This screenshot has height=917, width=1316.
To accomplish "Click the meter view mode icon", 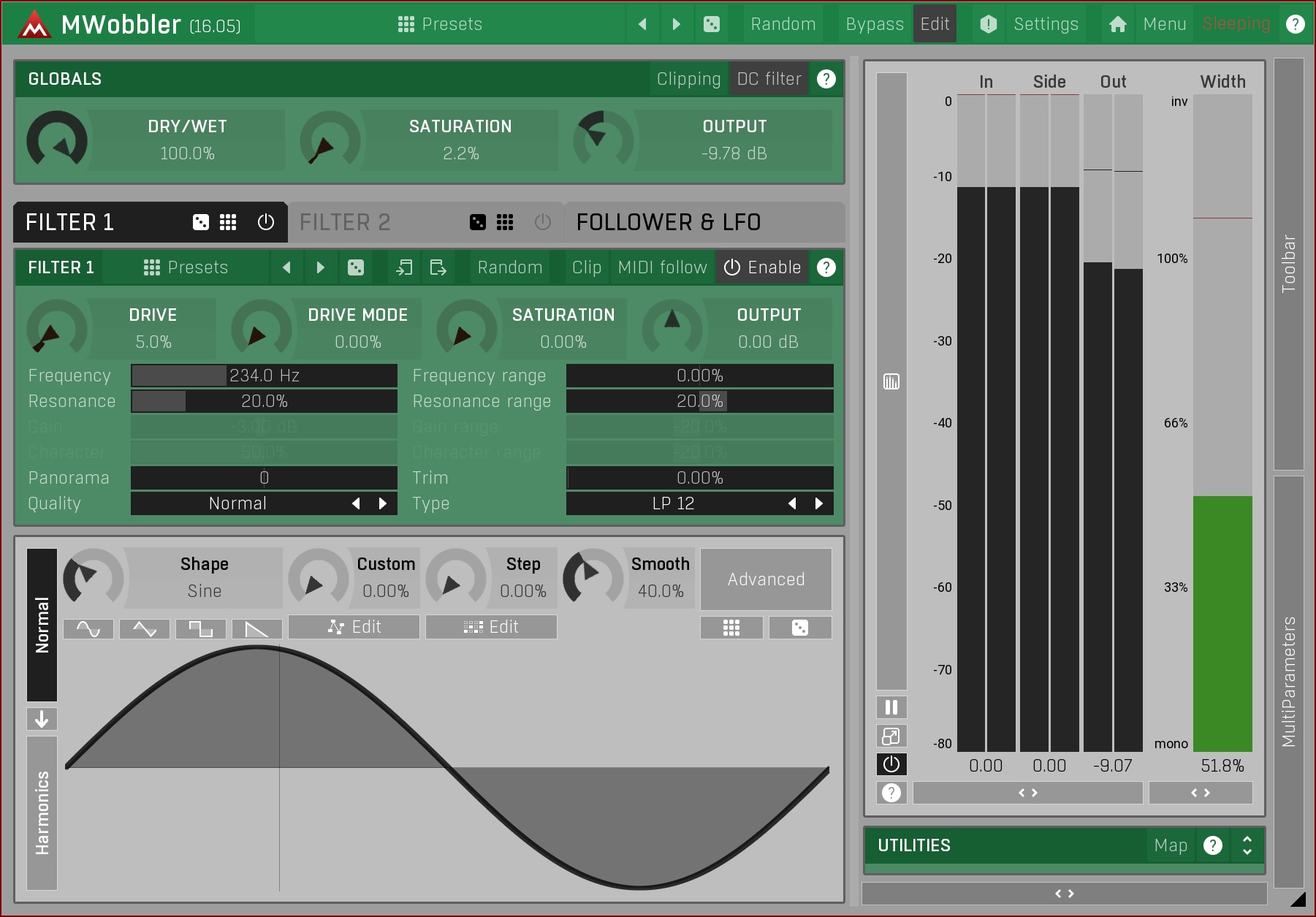I will click(891, 381).
